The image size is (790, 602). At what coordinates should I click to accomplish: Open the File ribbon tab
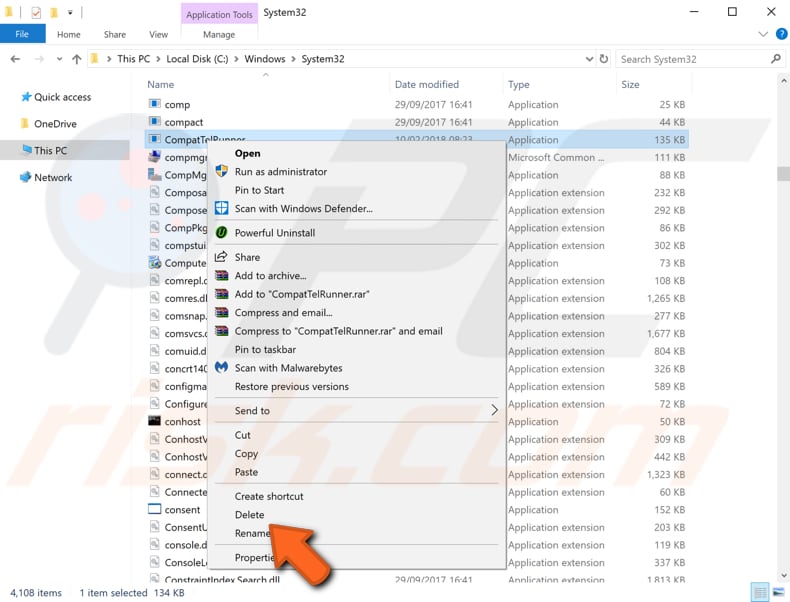(22, 34)
